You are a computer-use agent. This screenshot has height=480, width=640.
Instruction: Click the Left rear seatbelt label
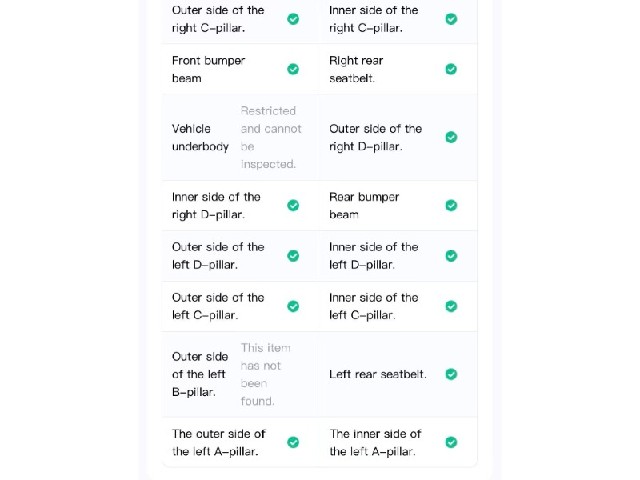(x=378, y=374)
